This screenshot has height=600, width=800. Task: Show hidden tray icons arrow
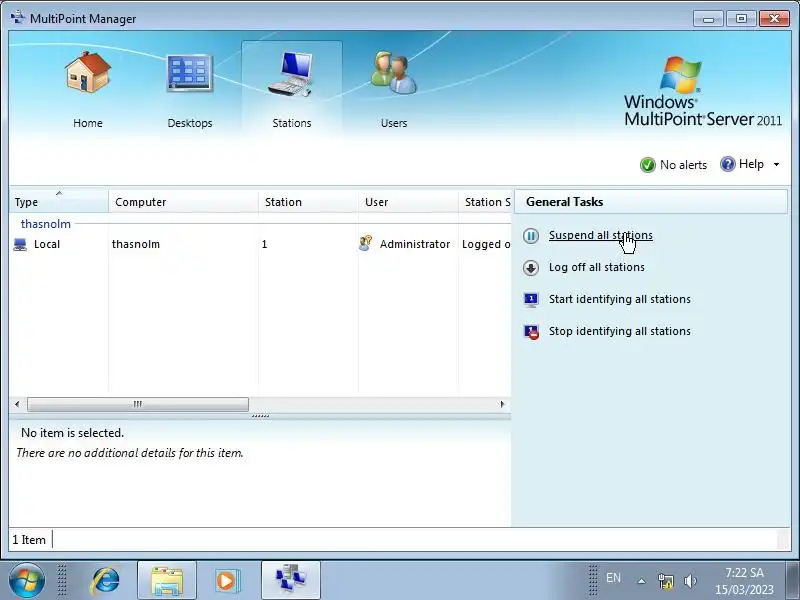[641, 581]
